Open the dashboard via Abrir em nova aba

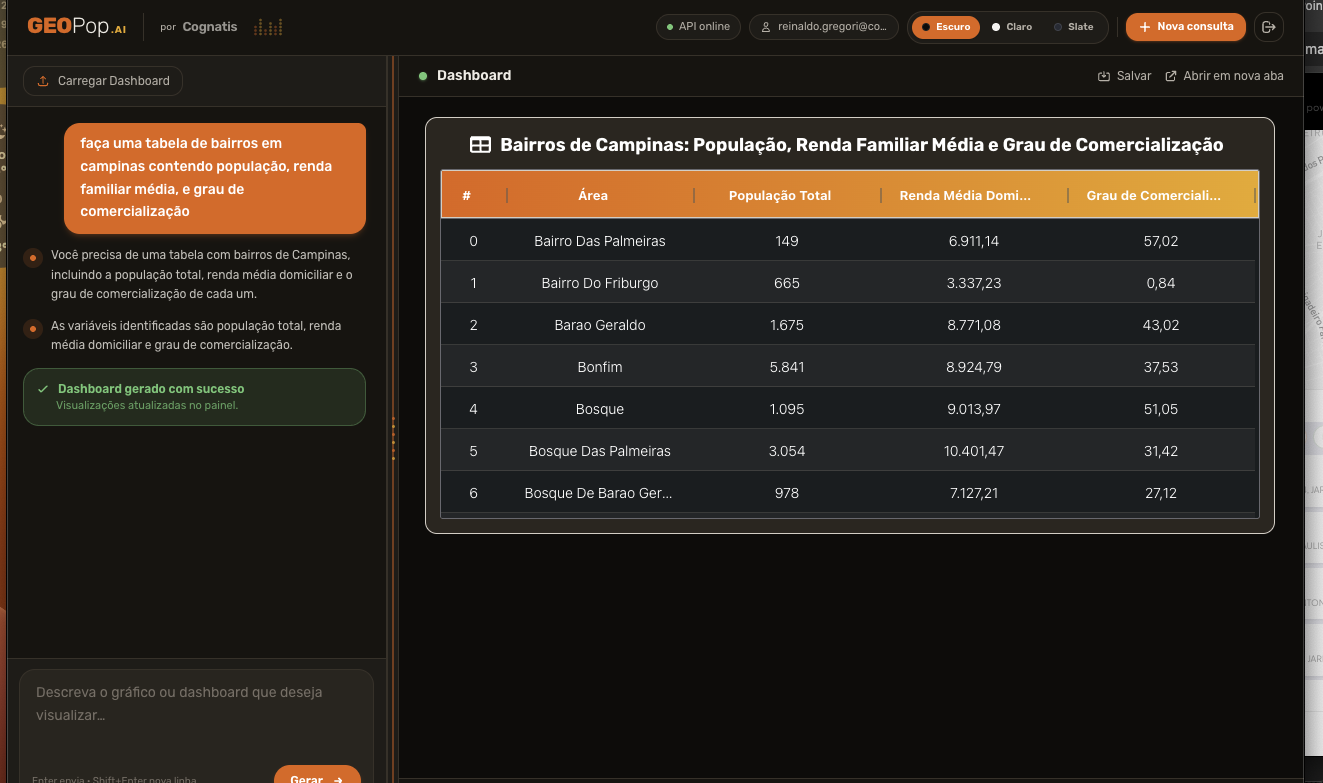(x=1224, y=76)
